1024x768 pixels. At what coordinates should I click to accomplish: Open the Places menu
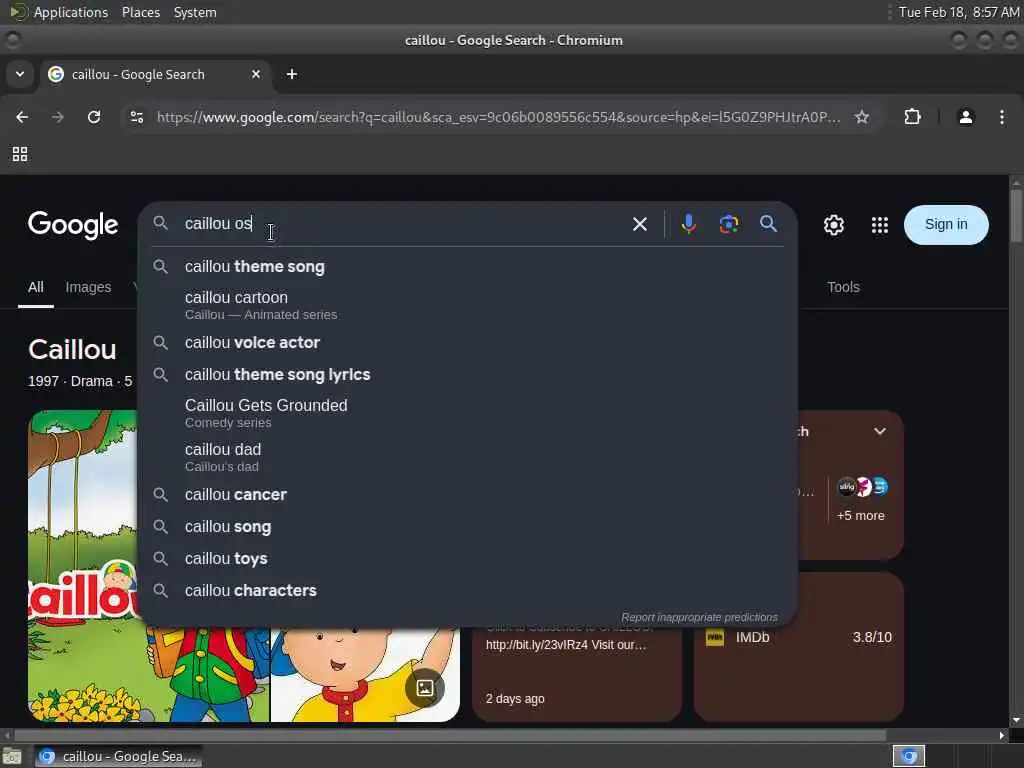(x=141, y=12)
